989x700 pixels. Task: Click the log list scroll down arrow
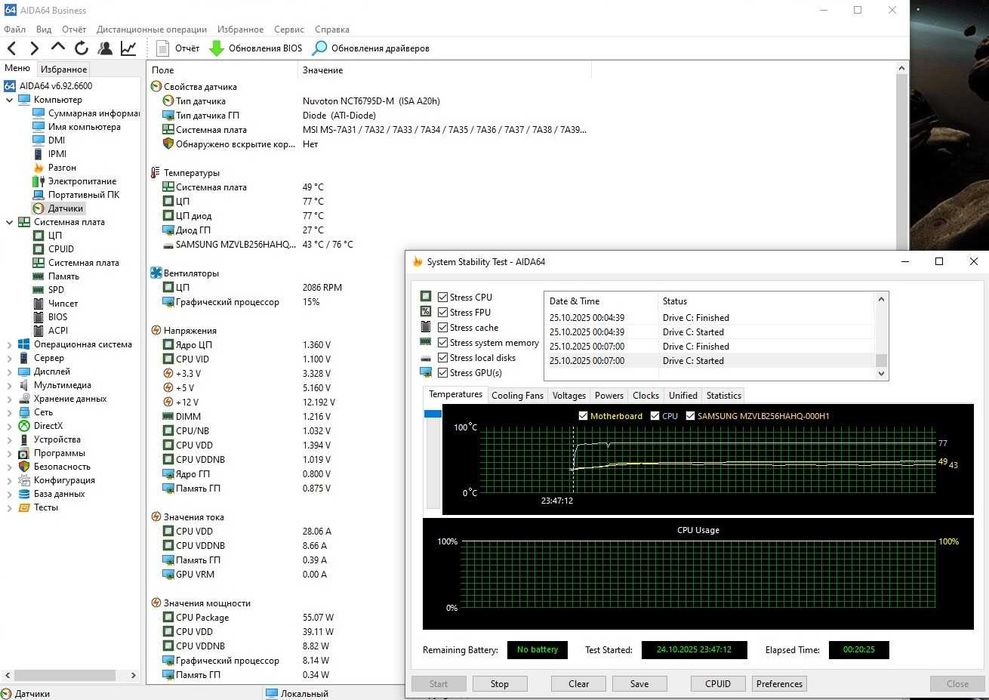point(882,373)
